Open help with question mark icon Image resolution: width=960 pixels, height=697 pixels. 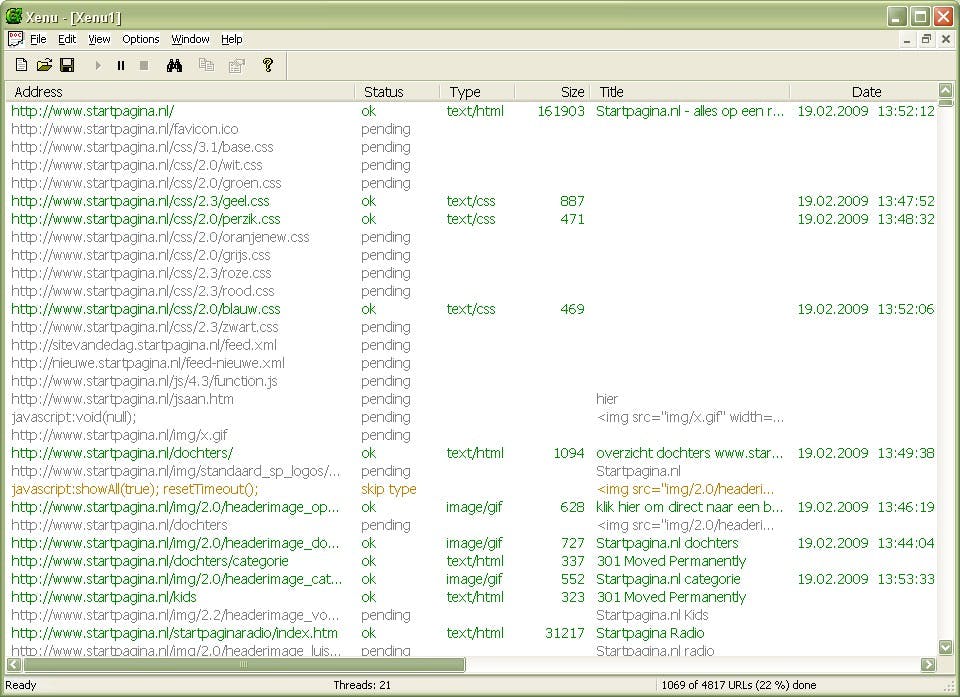coord(268,65)
